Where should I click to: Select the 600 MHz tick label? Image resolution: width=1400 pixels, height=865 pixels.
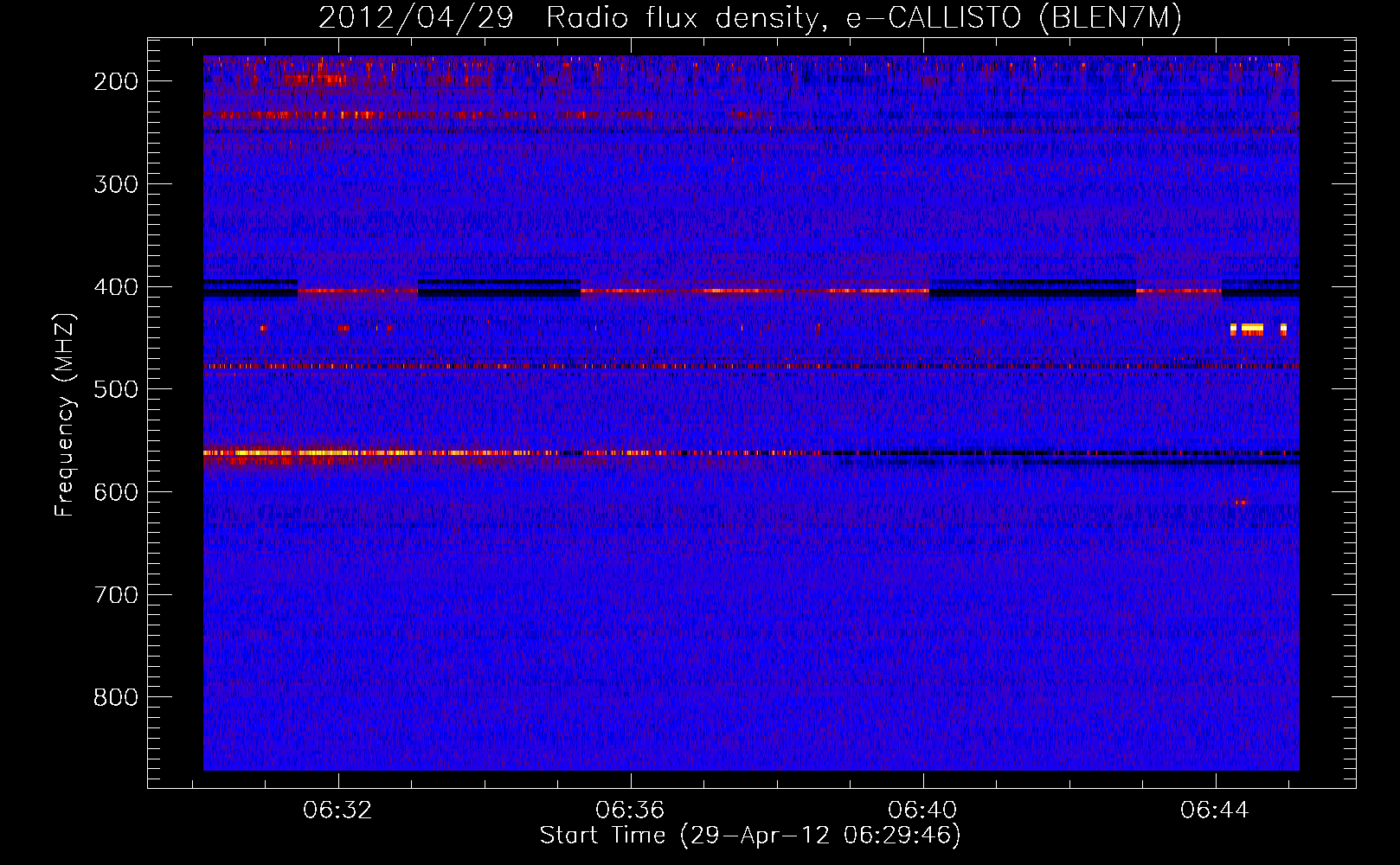click(x=116, y=492)
